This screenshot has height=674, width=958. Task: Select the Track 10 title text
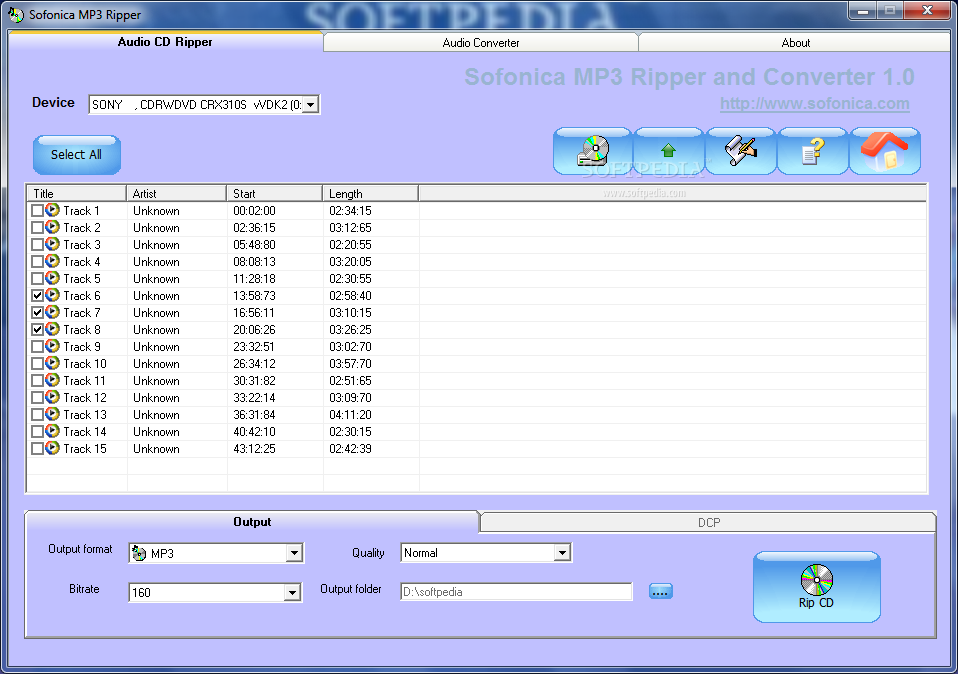click(85, 364)
